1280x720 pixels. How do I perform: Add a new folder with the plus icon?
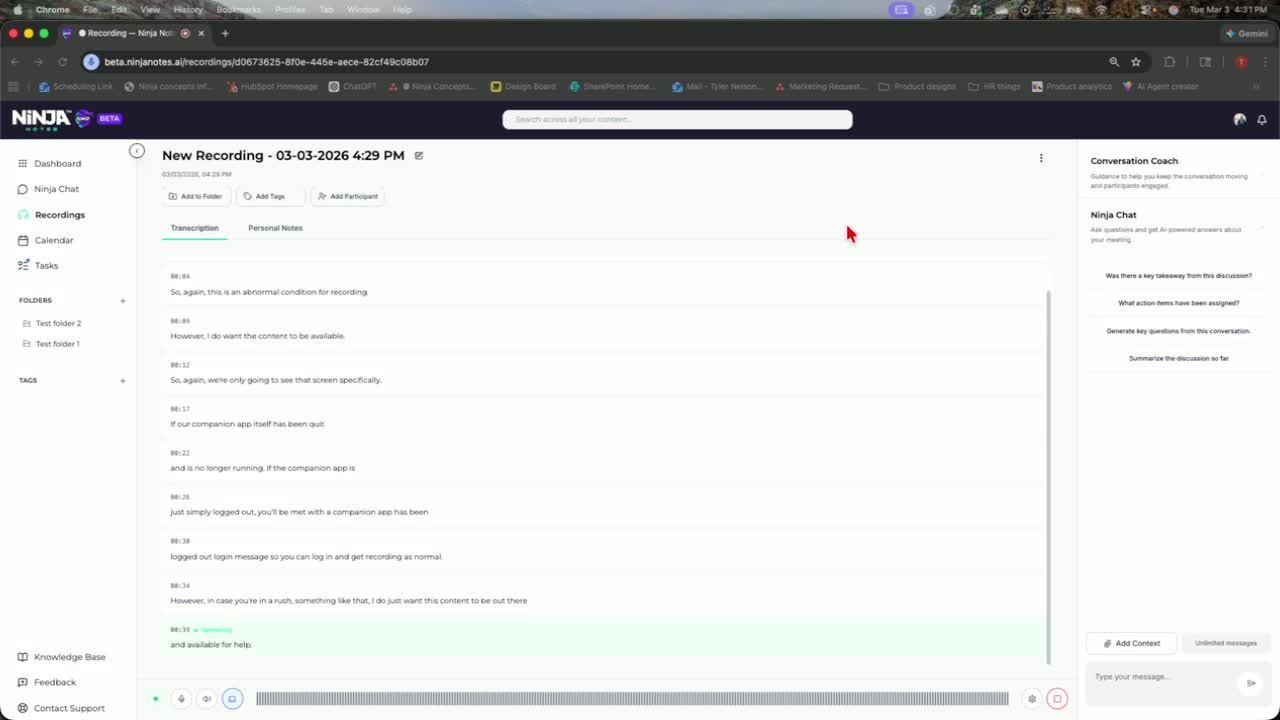point(123,300)
